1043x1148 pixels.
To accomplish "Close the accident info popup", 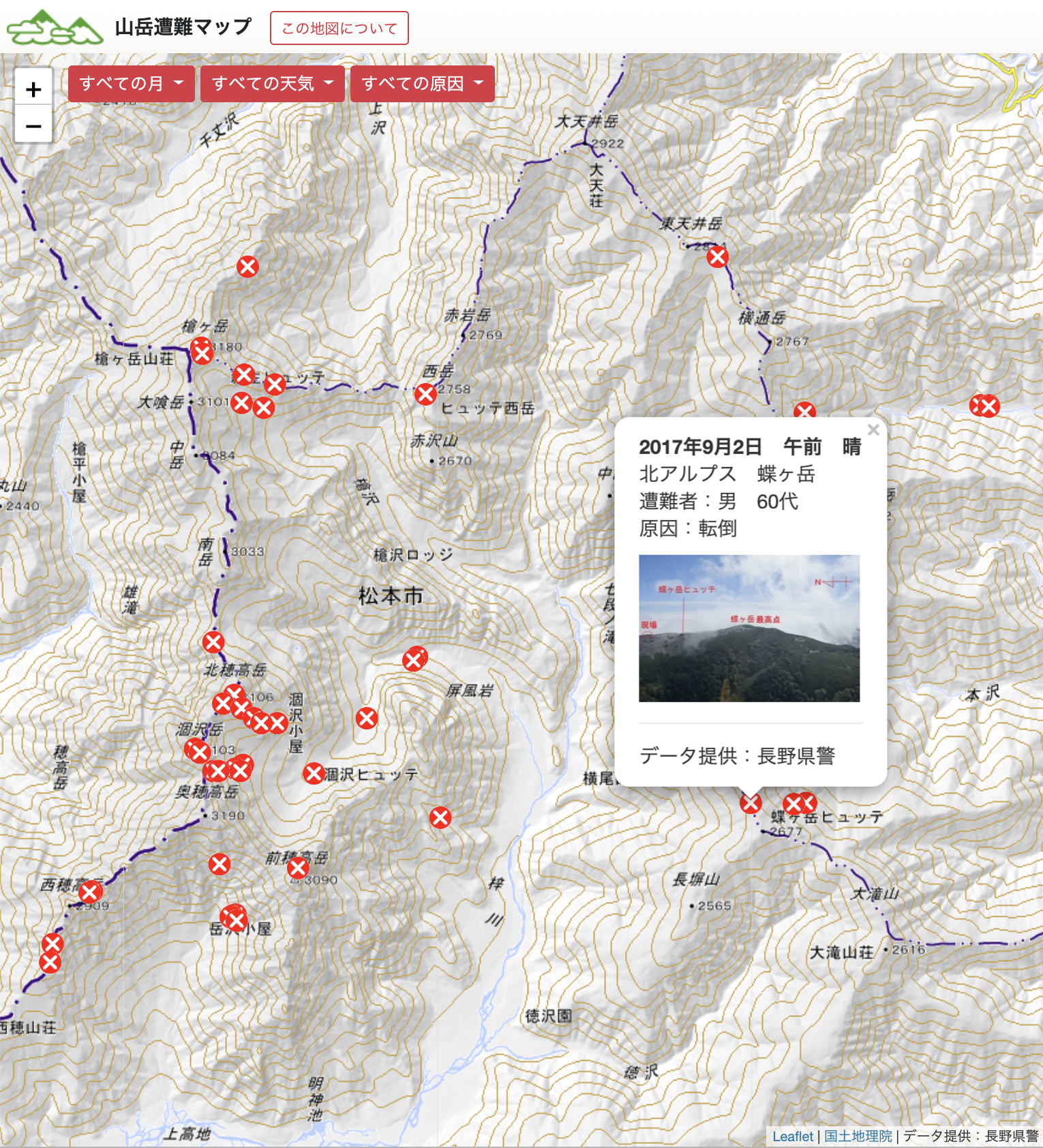I will [x=873, y=430].
